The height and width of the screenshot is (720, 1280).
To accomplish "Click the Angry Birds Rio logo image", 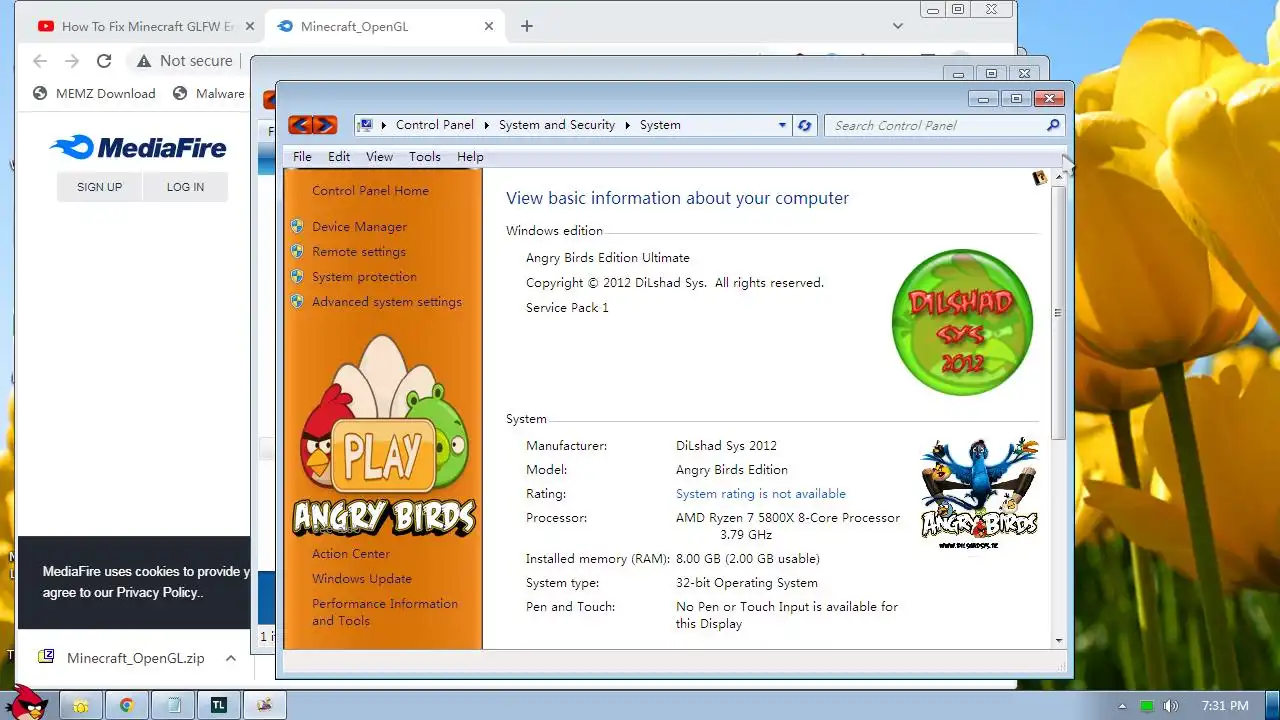I will [x=979, y=492].
